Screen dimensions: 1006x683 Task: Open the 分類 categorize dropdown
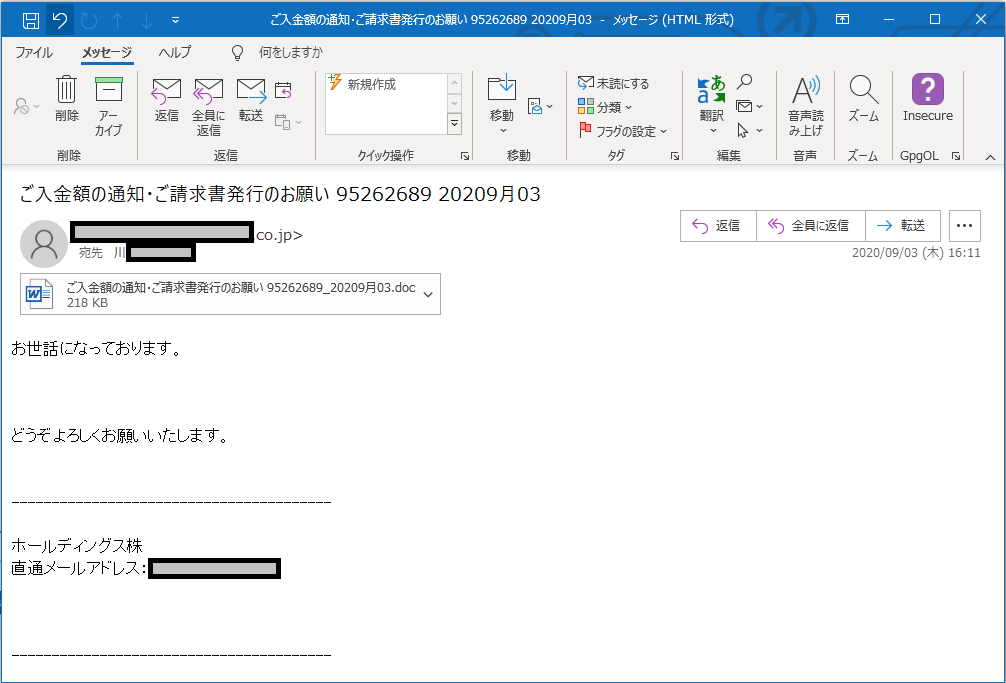[605, 107]
